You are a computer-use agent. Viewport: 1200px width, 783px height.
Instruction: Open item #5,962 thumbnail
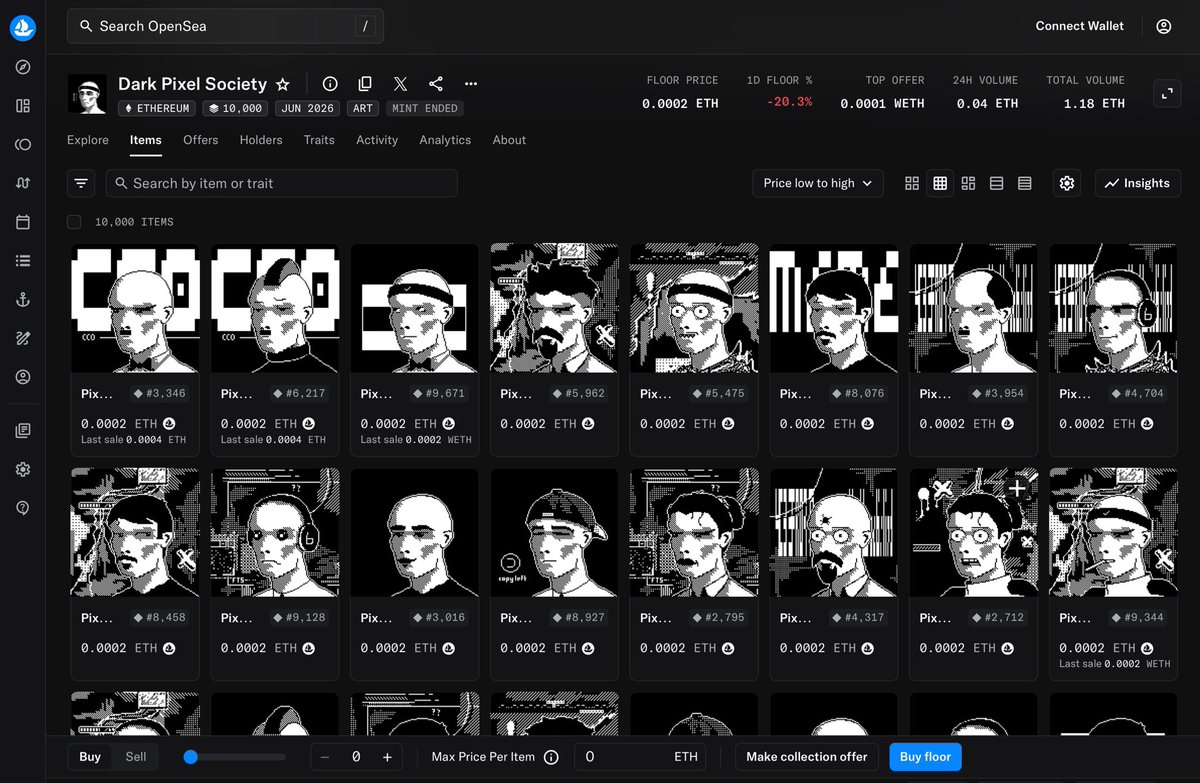[555, 308]
